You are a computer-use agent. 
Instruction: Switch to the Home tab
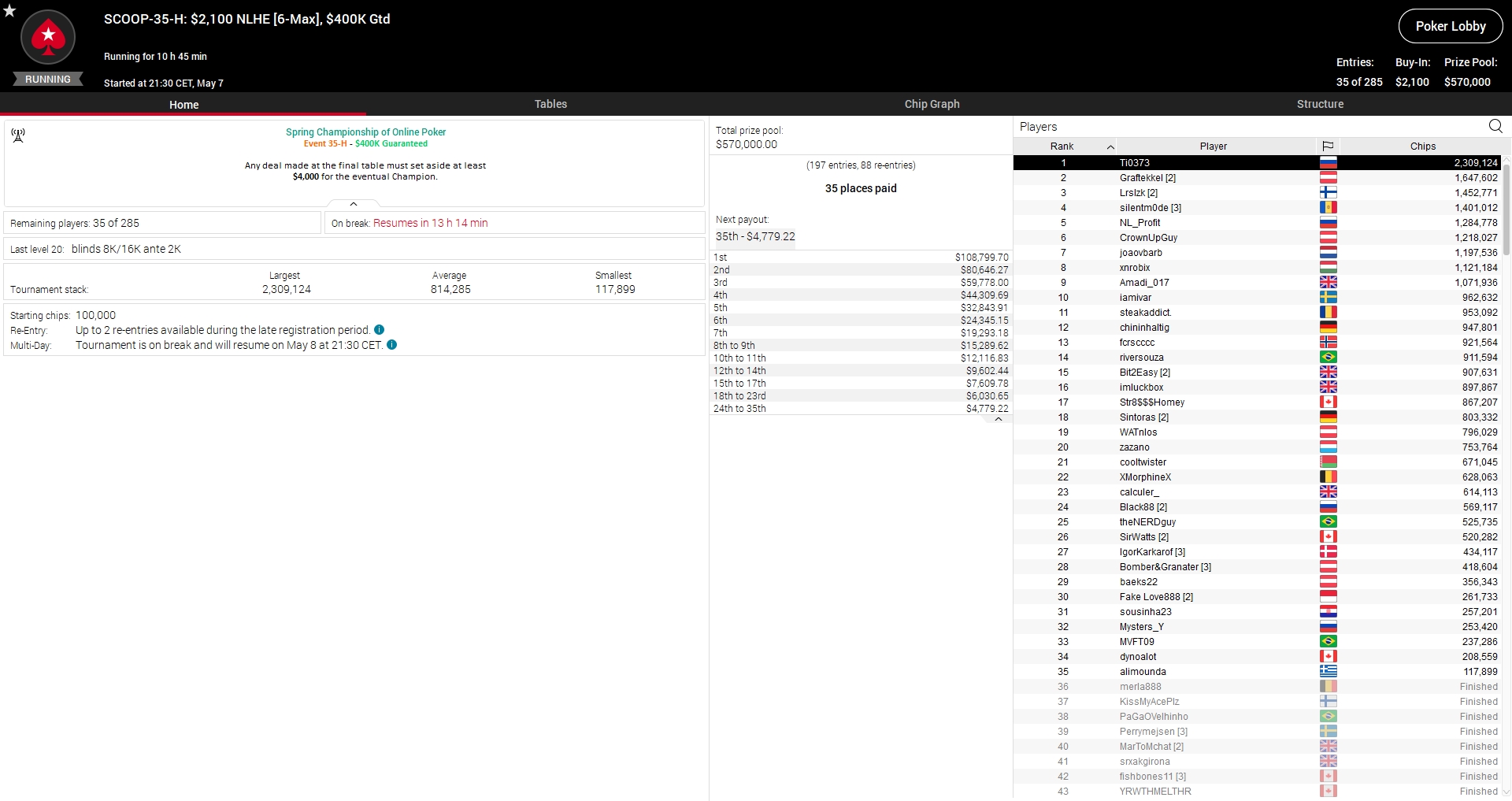[x=183, y=104]
